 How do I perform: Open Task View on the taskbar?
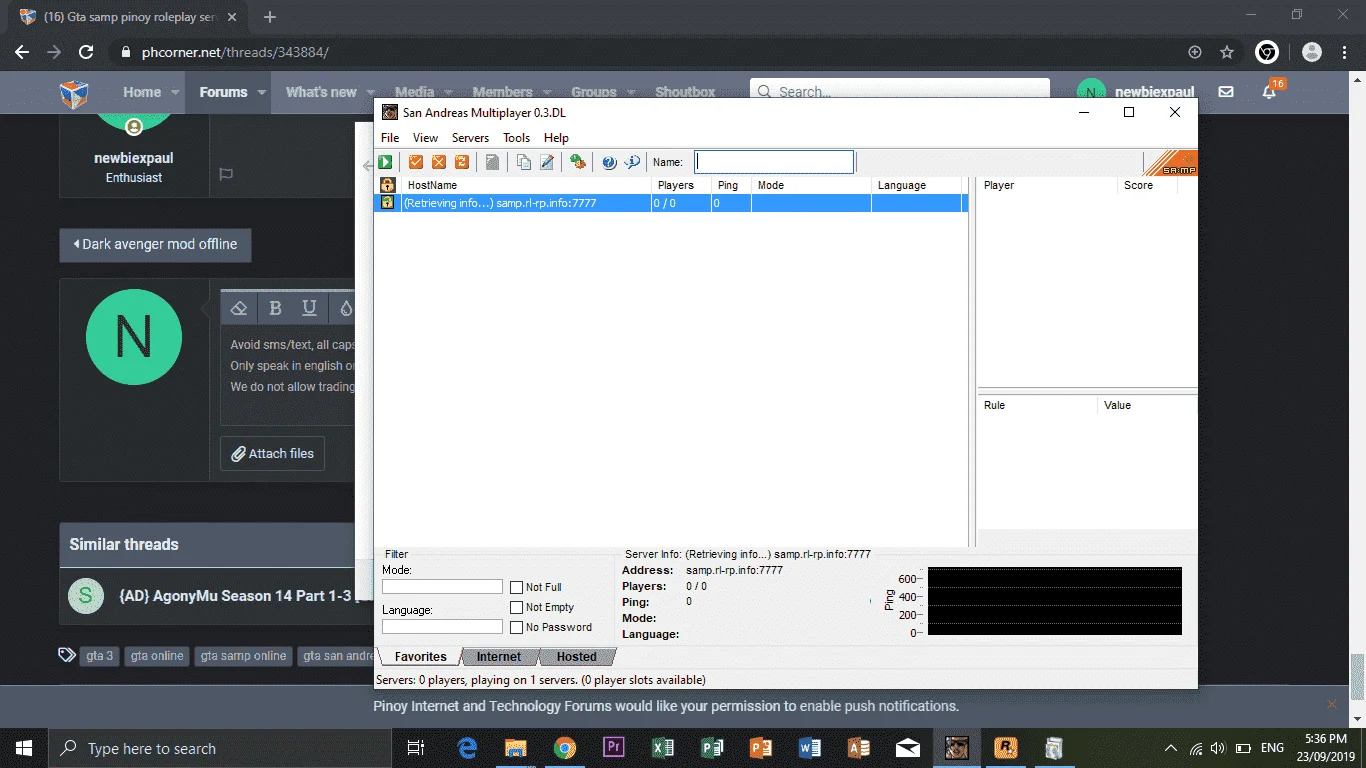417,748
